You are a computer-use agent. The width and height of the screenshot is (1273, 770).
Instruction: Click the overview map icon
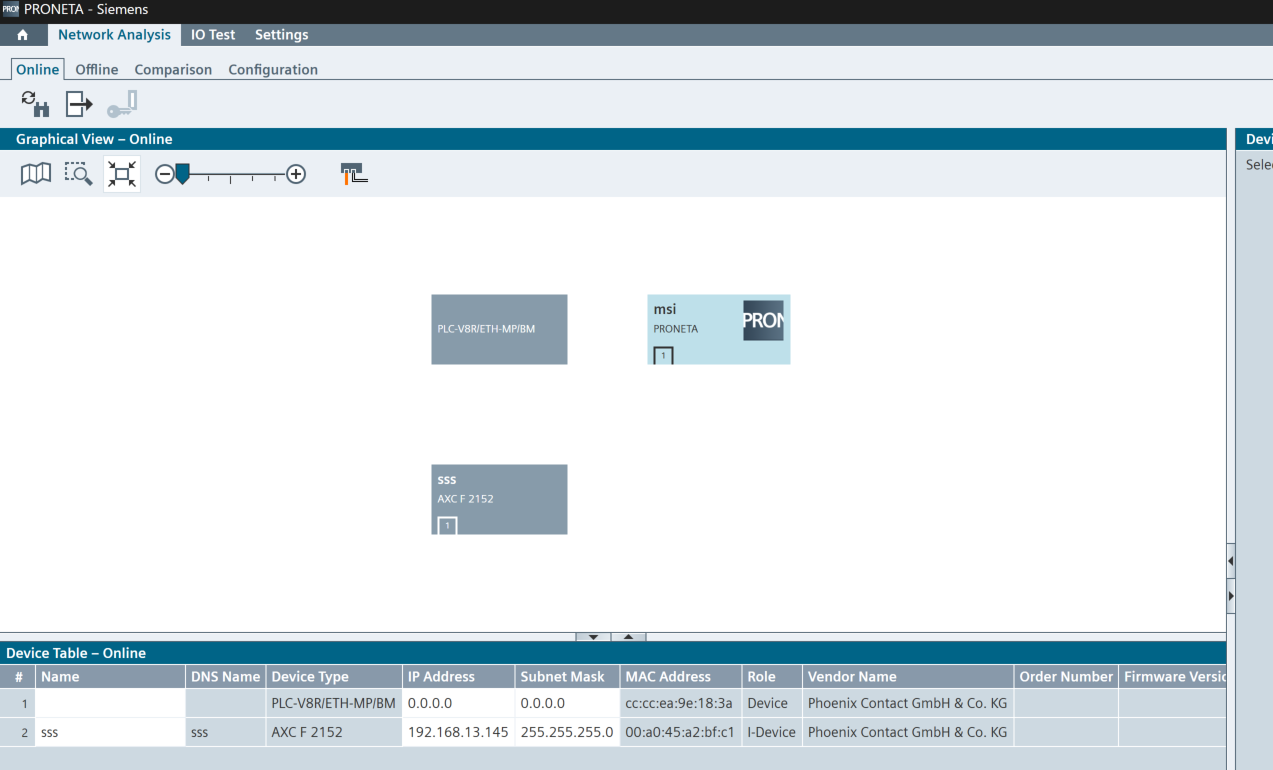(36, 174)
